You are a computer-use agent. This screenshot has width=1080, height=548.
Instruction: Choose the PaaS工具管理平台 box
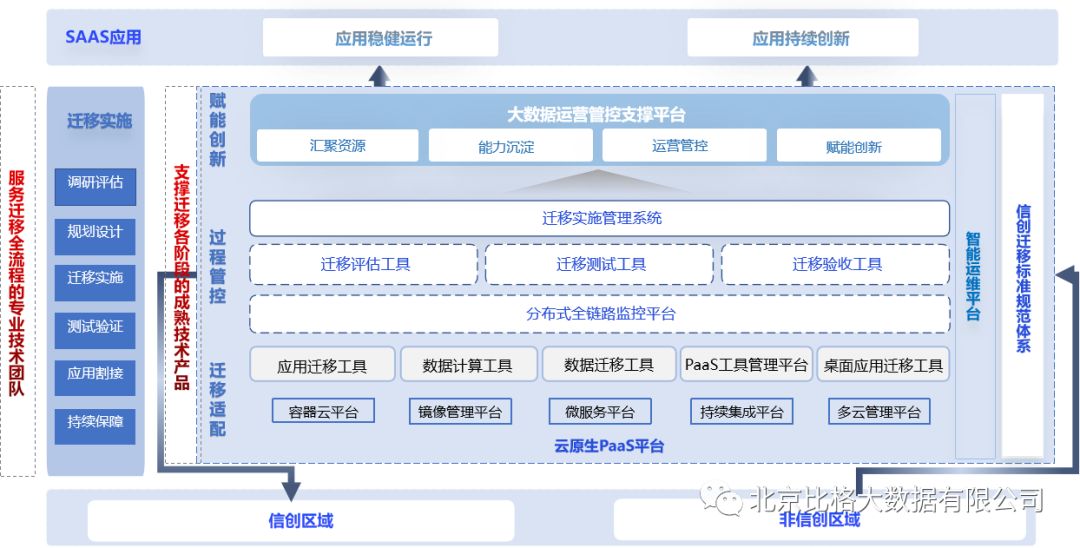click(x=747, y=364)
